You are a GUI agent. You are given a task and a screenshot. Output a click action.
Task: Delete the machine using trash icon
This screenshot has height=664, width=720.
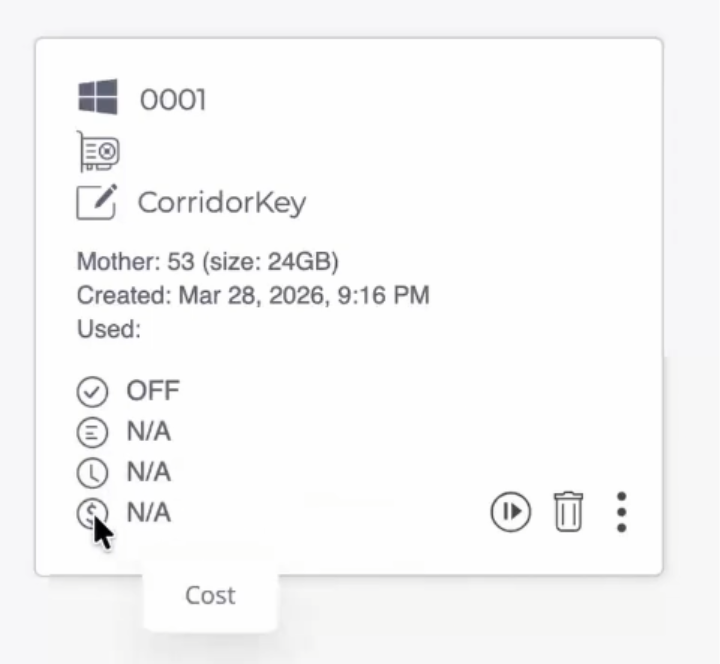568,512
